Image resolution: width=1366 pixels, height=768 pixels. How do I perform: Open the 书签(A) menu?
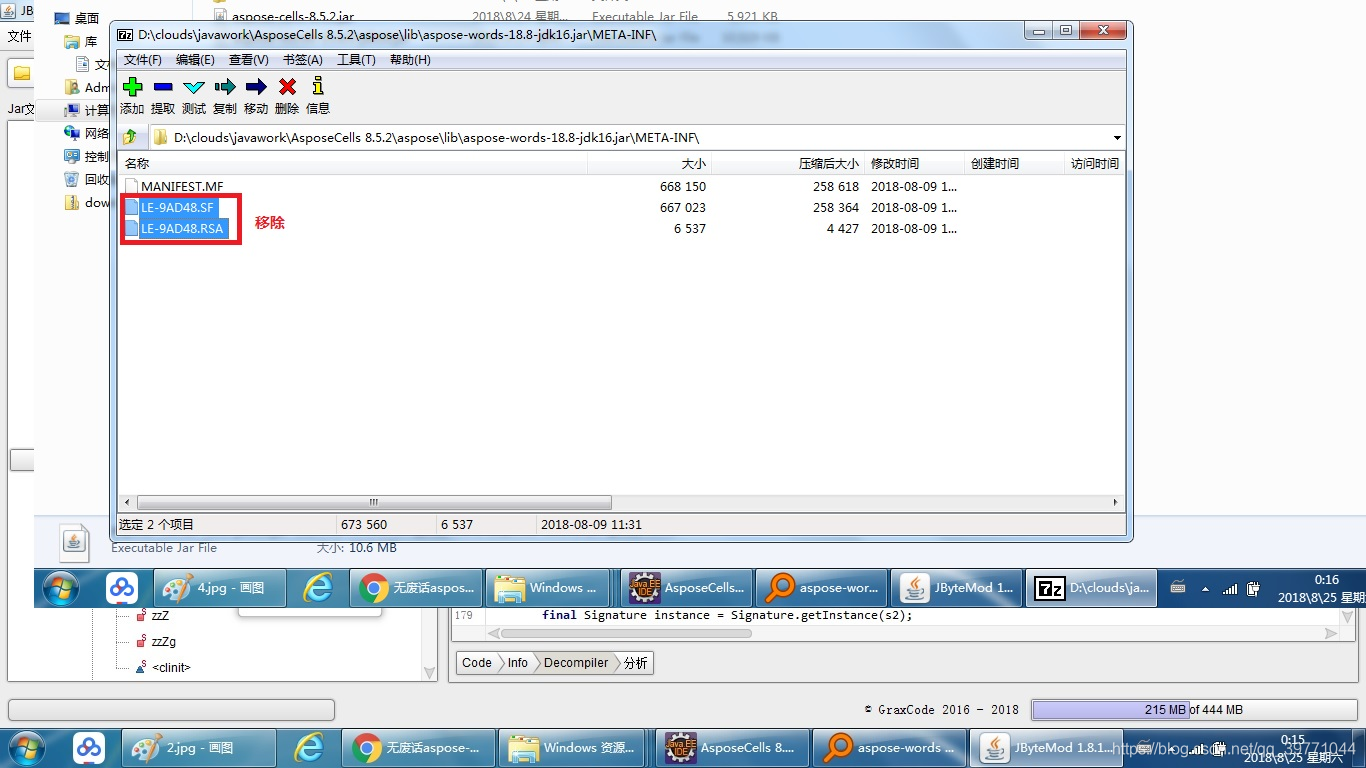(x=303, y=60)
